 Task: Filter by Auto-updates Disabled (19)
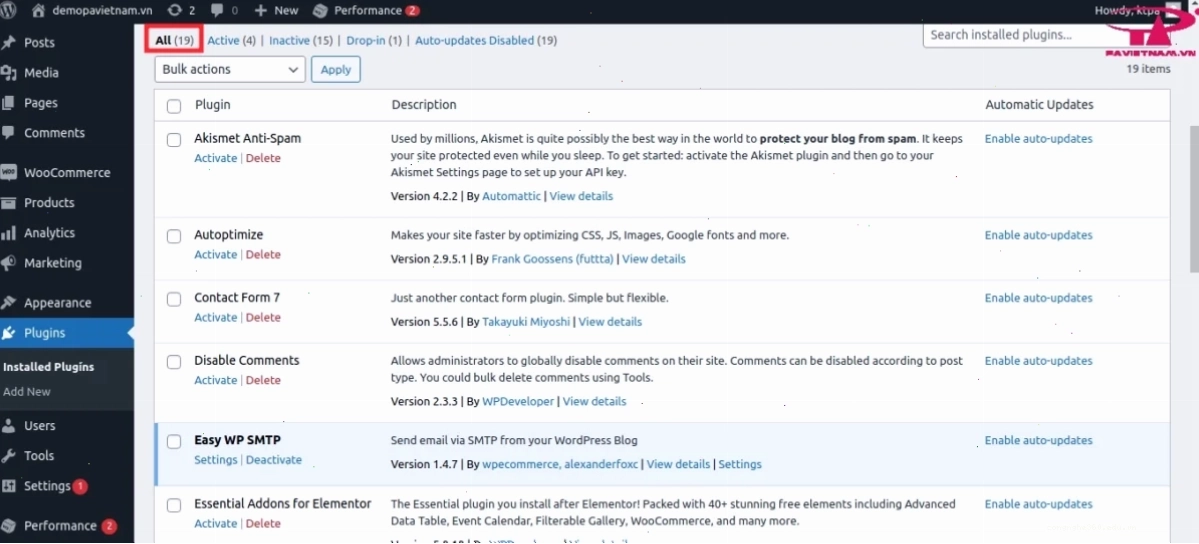tap(486, 41)
